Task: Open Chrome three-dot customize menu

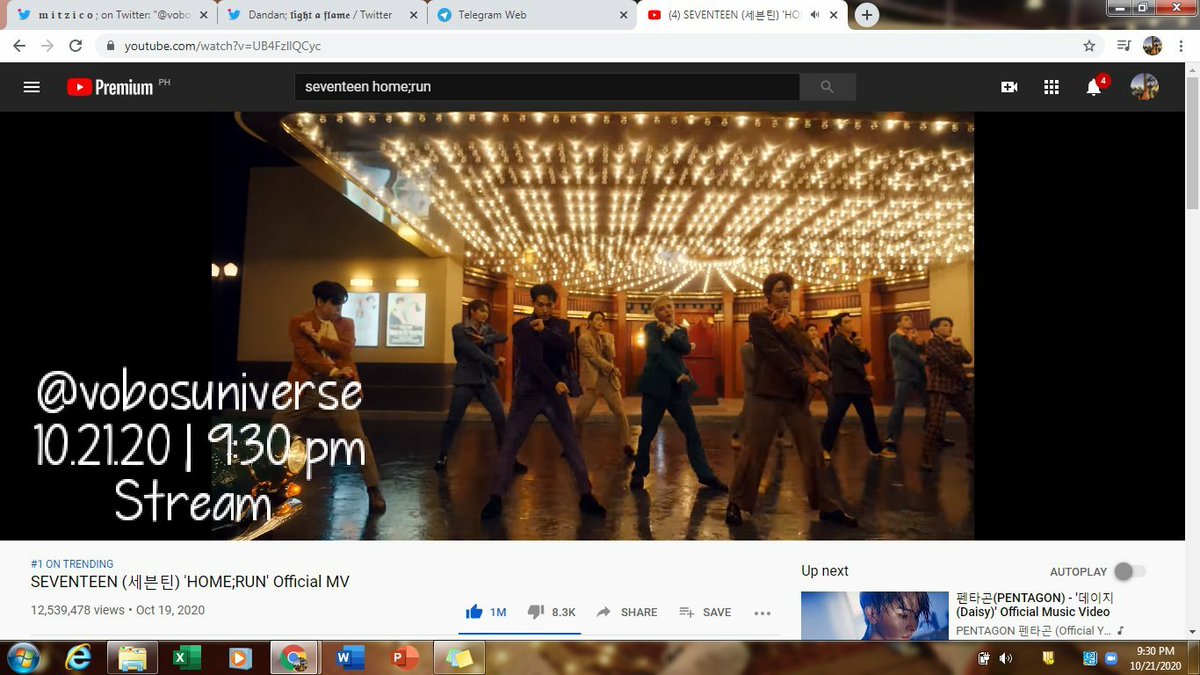Action: [1181, 46]
